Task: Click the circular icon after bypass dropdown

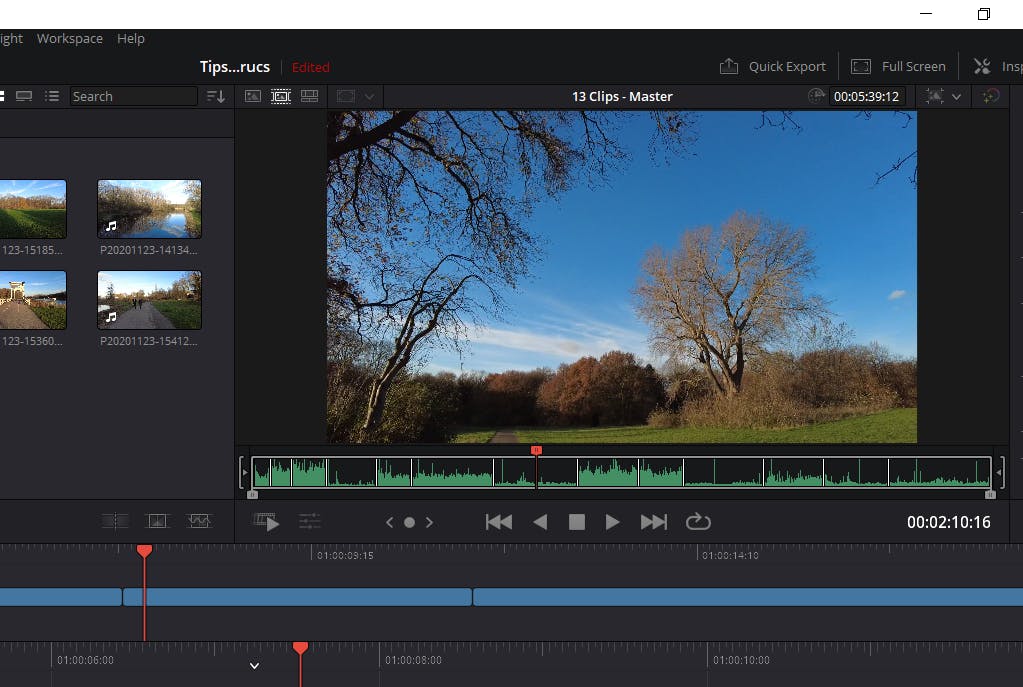Action: pyautogui.click(x=990, y=97)
